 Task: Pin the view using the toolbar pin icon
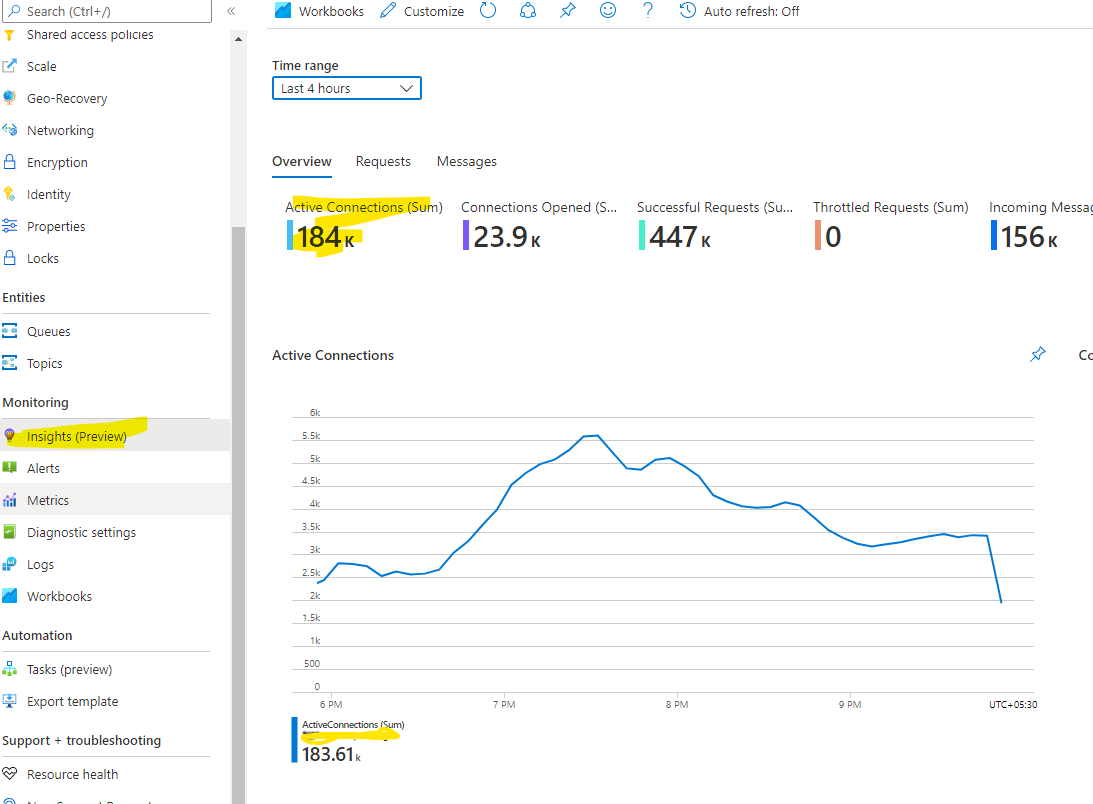tap(567, 11)
